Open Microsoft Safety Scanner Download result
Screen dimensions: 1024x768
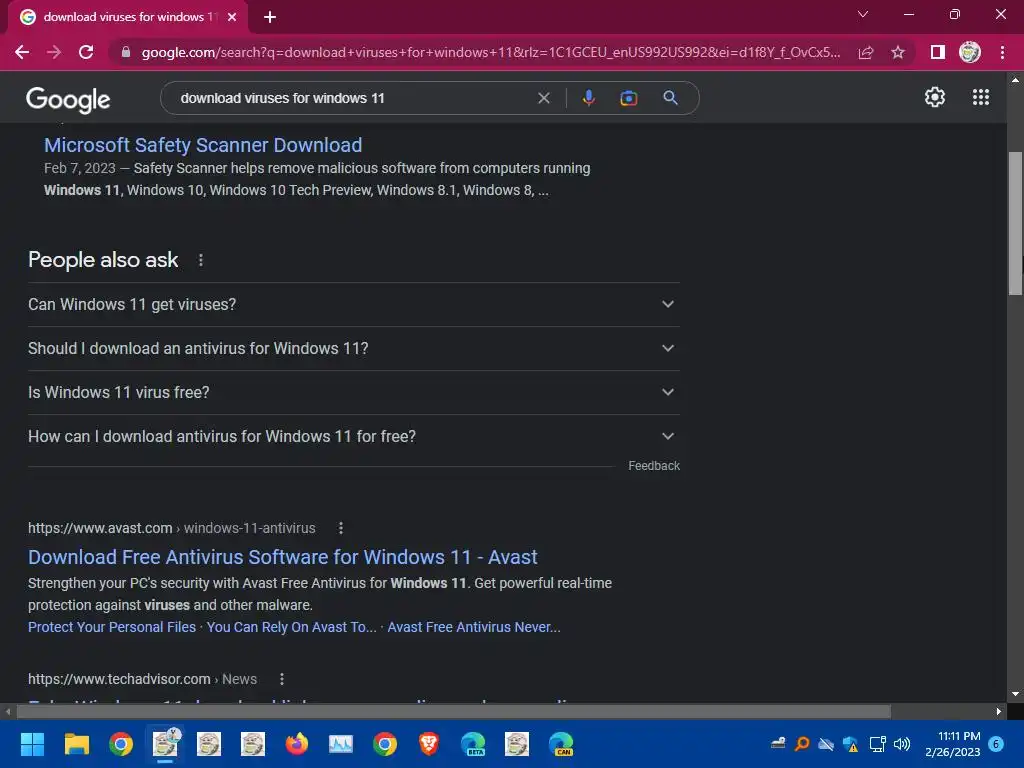pyautogui.click(x=202, y=145)
